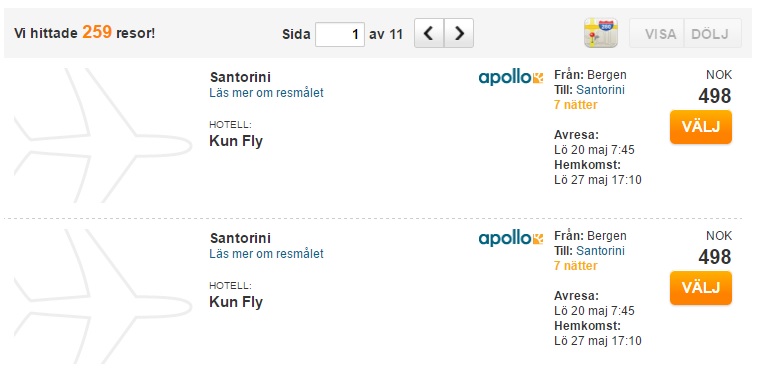The width and height of the screenshot is (757, 377).
Task: Click the Apollo logo in first result
Action: click(511, 77)
